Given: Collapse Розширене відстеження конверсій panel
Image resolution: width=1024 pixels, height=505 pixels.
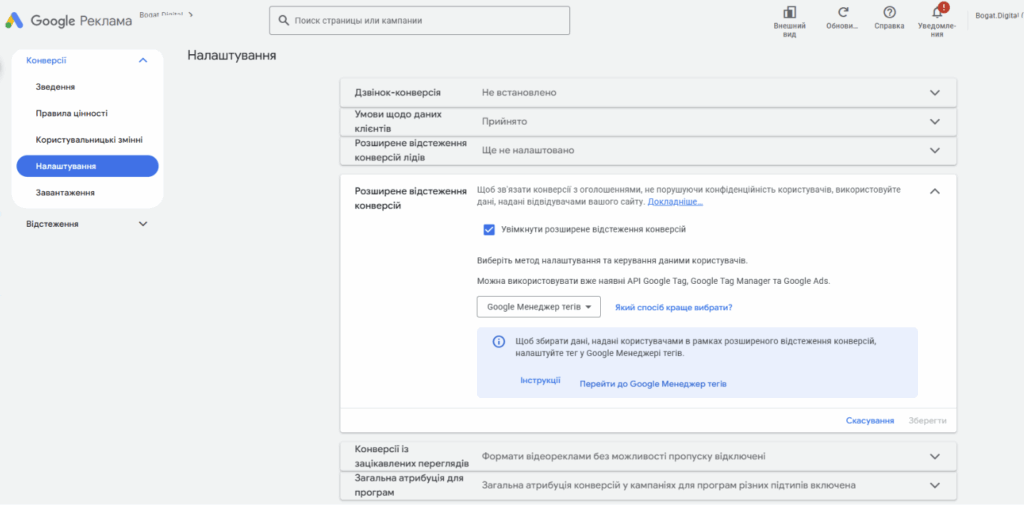Looking at the screenshot, I should tap(935, 191).
